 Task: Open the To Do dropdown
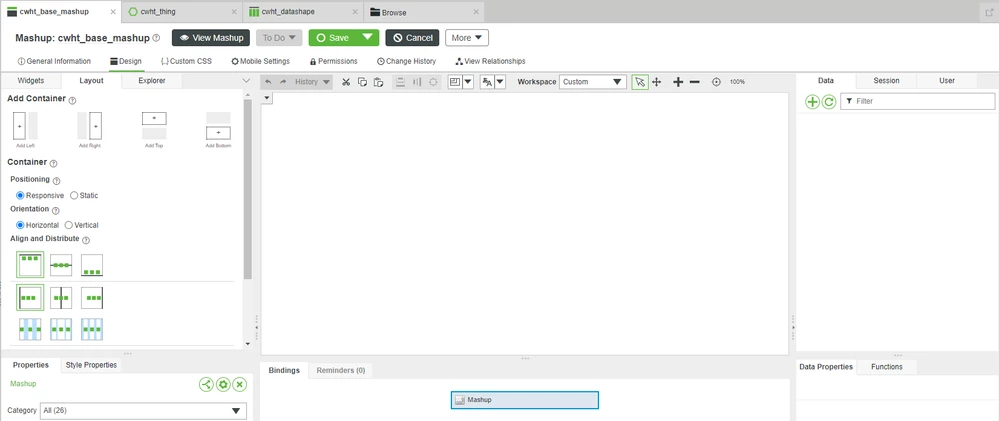279,38
